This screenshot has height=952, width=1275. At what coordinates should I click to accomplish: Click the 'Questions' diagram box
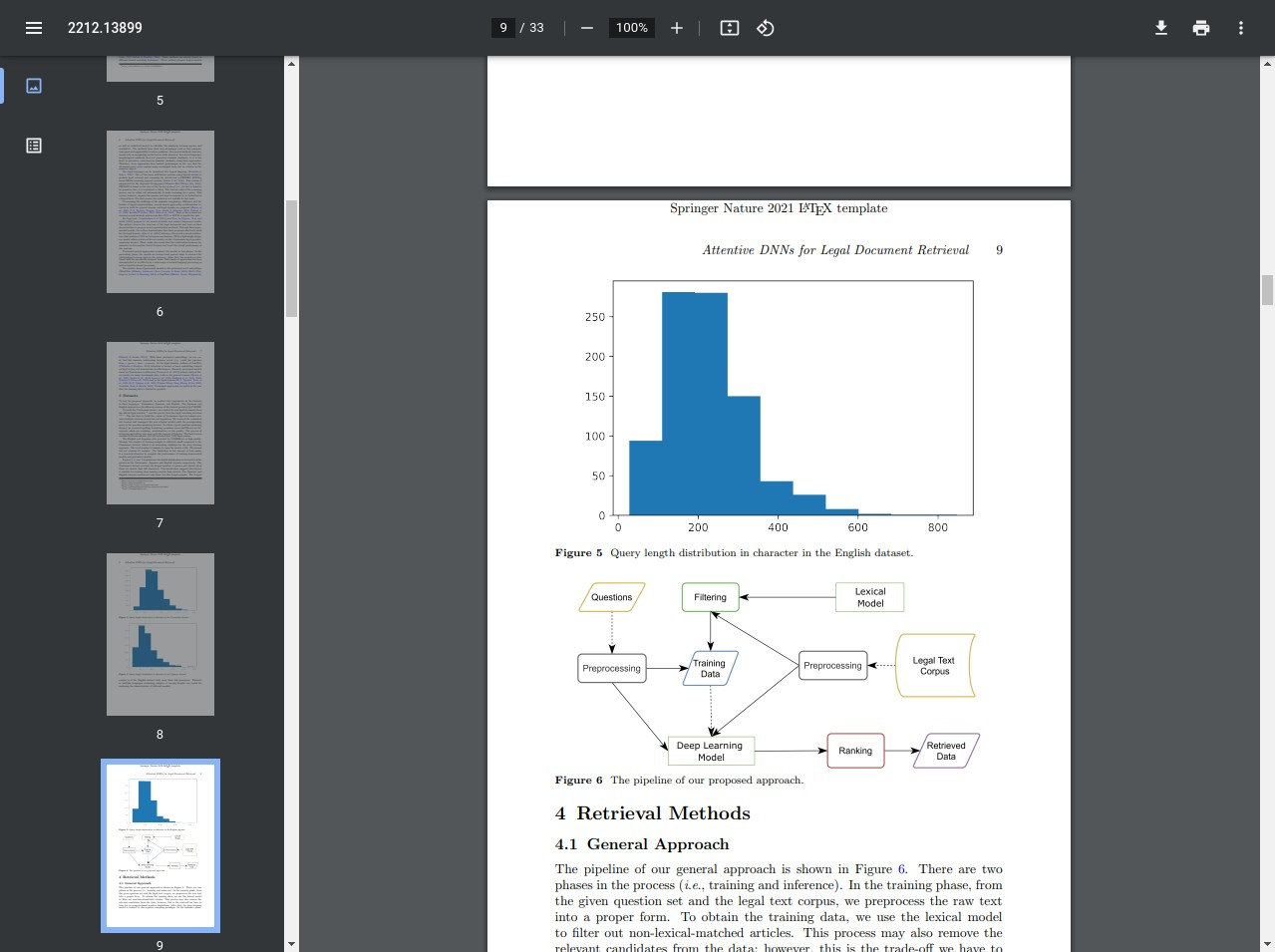[x=612, y=597]
